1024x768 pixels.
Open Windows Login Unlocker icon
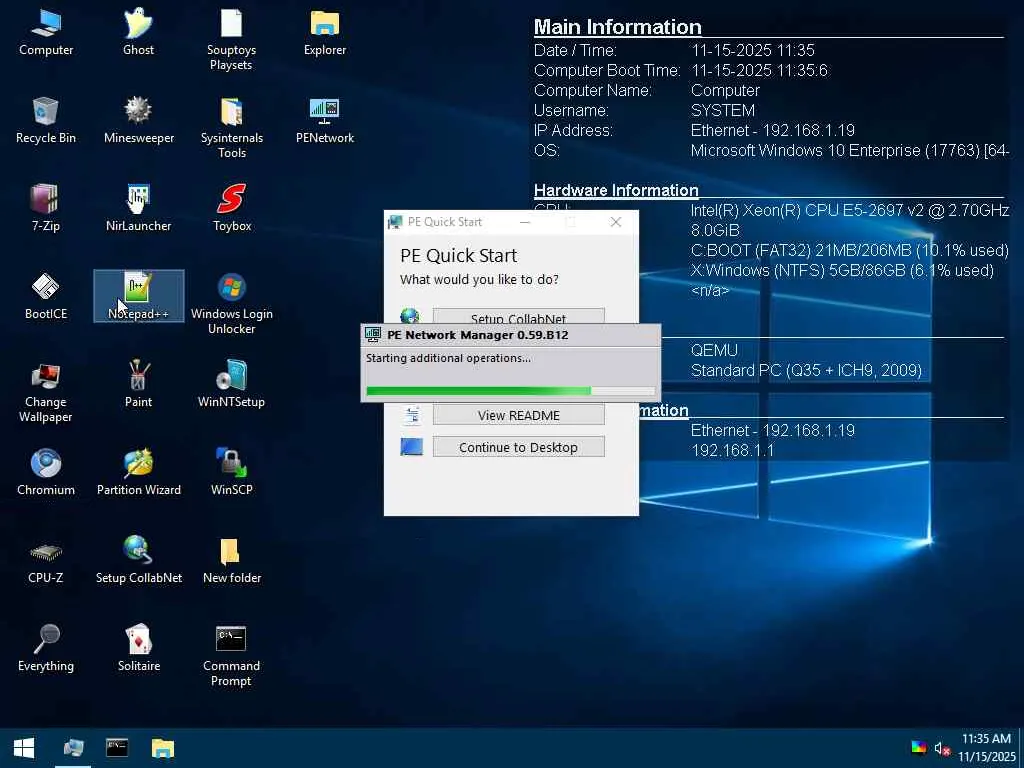[231, 304]
